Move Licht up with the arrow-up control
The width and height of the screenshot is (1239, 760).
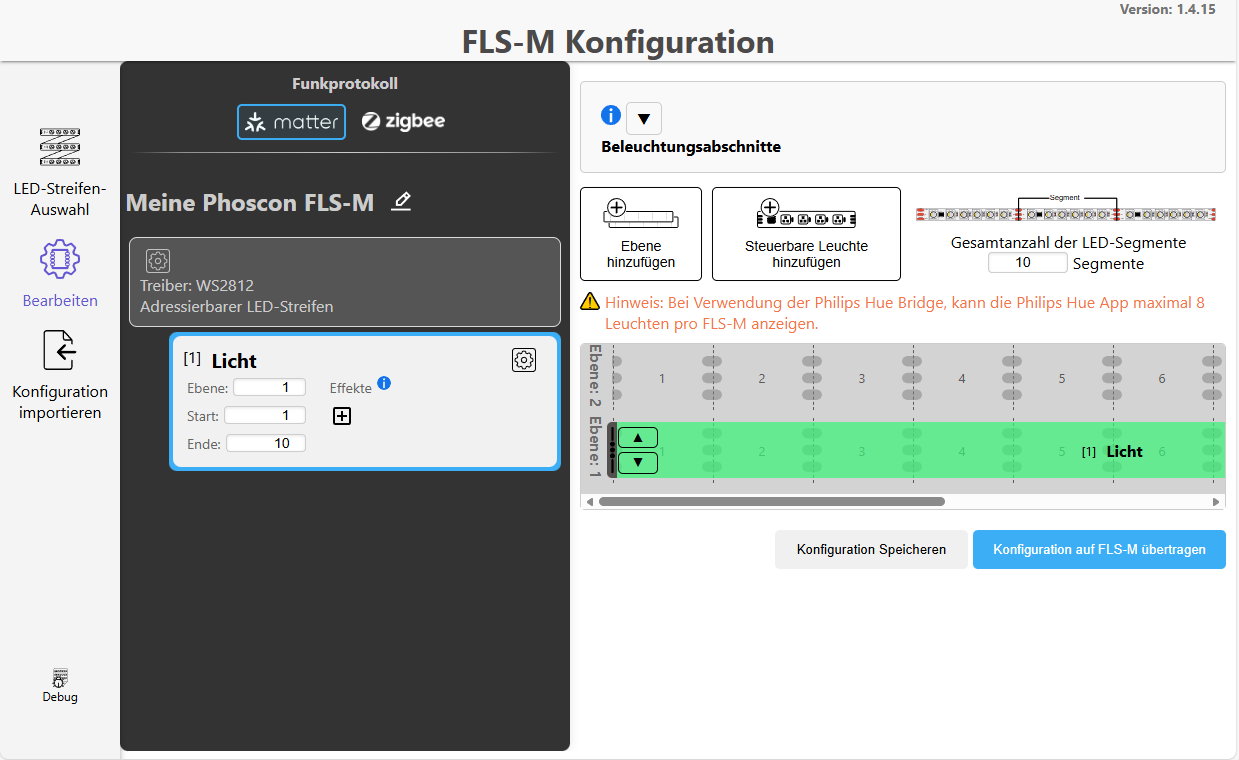pyautogui.click(x=636, y=437)
